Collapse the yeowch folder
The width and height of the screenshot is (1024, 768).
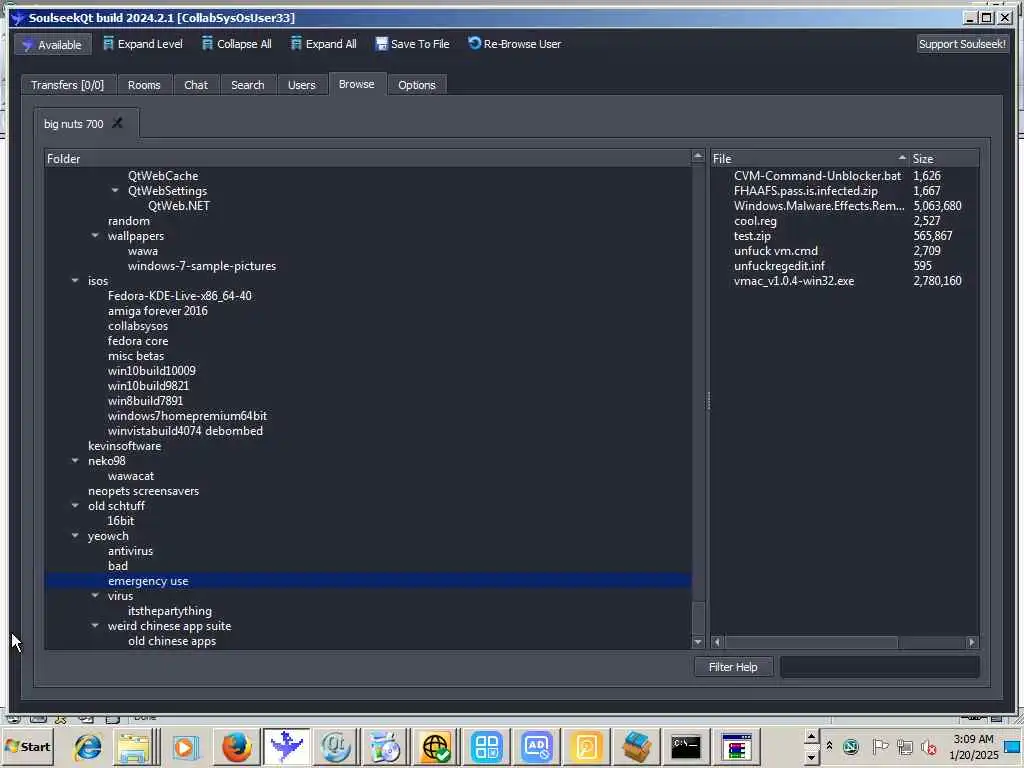(x=75, y=536)
